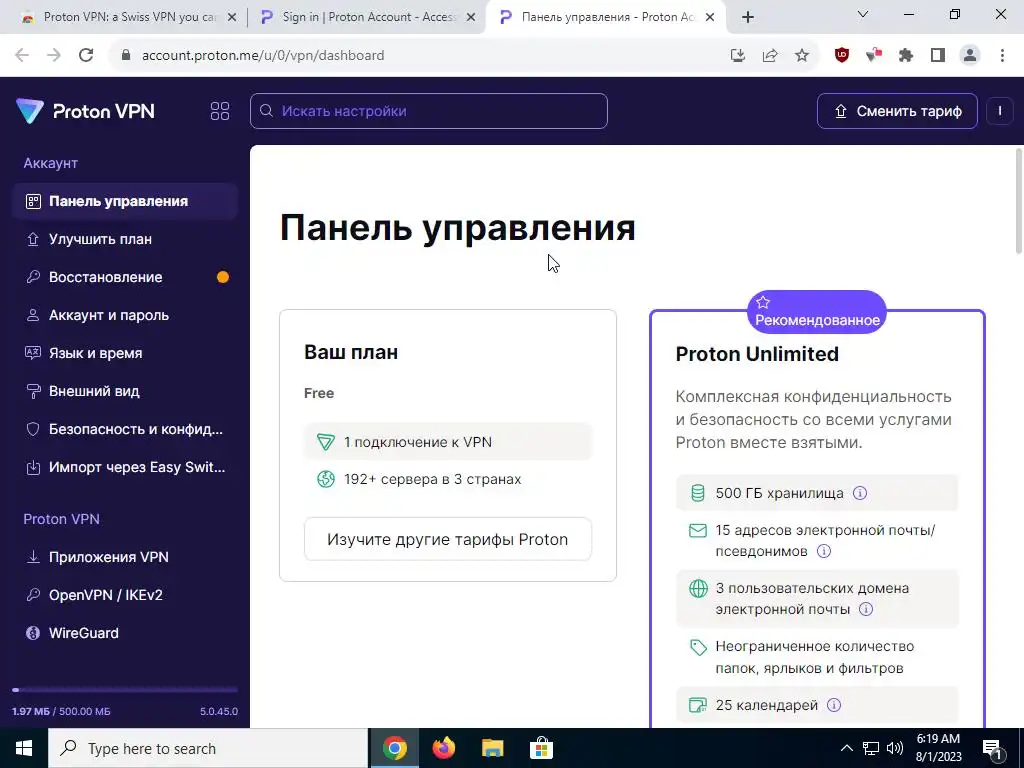The image size is (1024, 768).
Task: Open a new browser tab
Action: pos(748,17)
